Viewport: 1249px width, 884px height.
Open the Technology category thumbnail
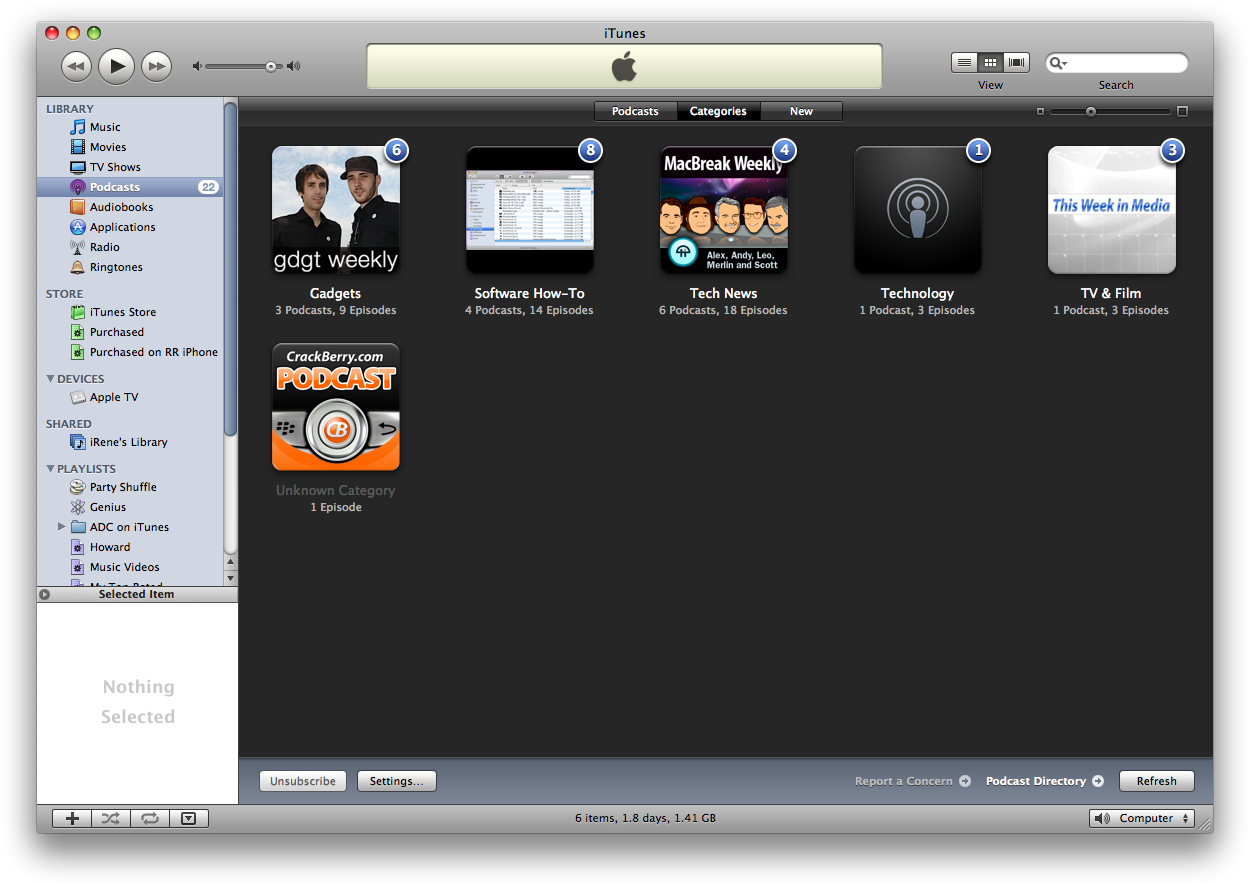pos(918,210)
